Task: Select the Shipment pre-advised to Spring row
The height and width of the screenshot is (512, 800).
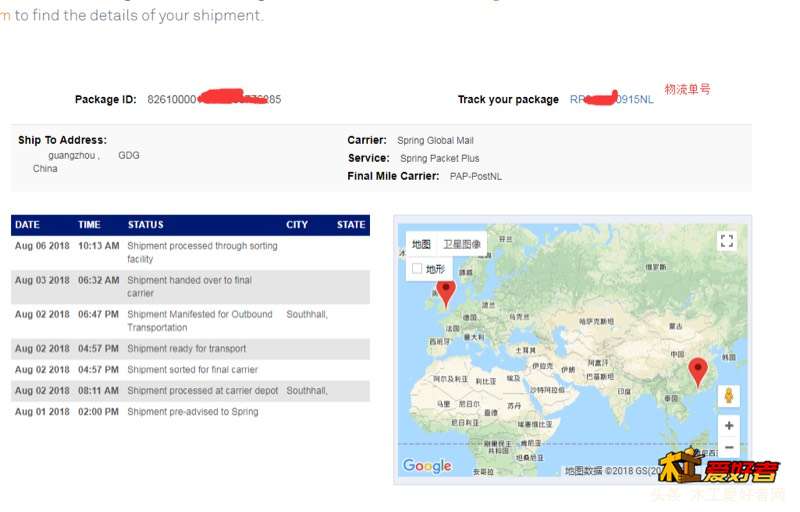Action: click(x=190, y=412)
